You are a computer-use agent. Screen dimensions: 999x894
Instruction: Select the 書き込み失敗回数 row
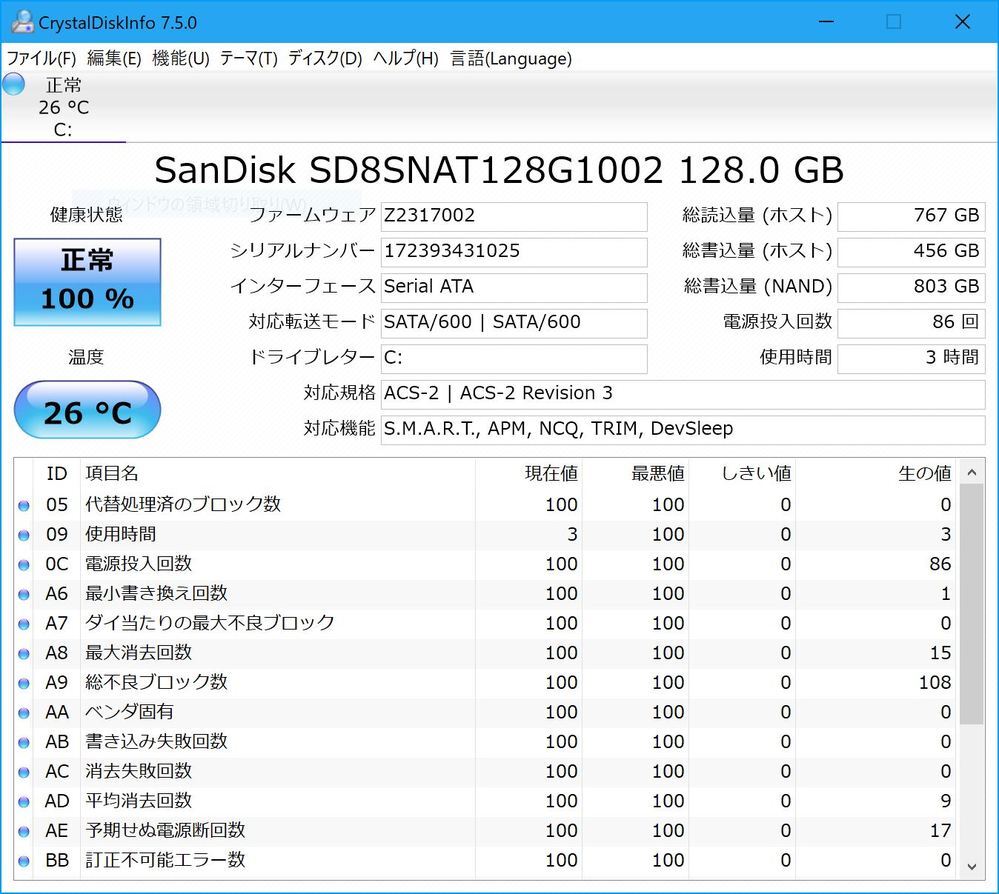(485, 742)
